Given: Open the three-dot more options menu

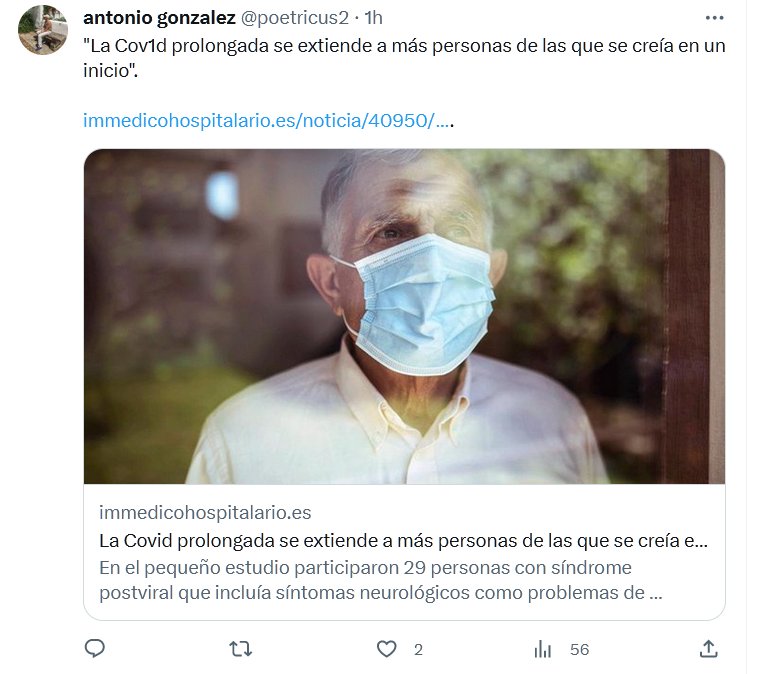Looking at the screenshot, I should pos(714,18).
